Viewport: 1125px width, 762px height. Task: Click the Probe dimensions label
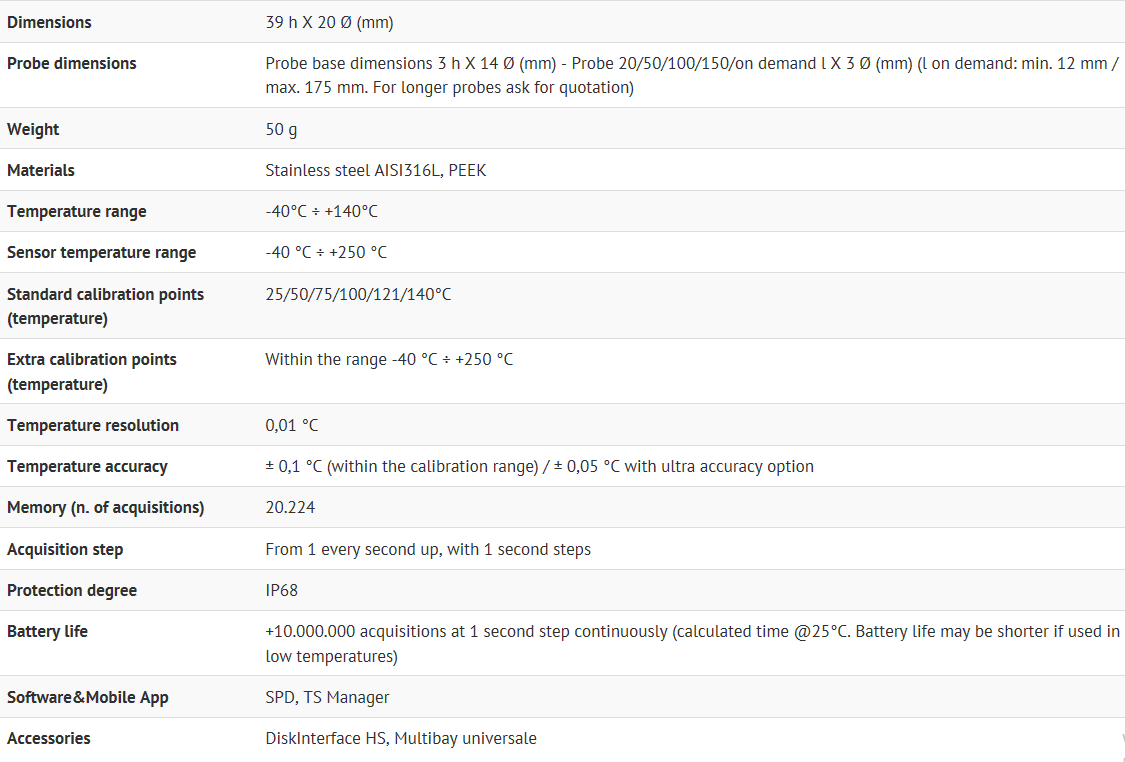(x=72, y=63)
